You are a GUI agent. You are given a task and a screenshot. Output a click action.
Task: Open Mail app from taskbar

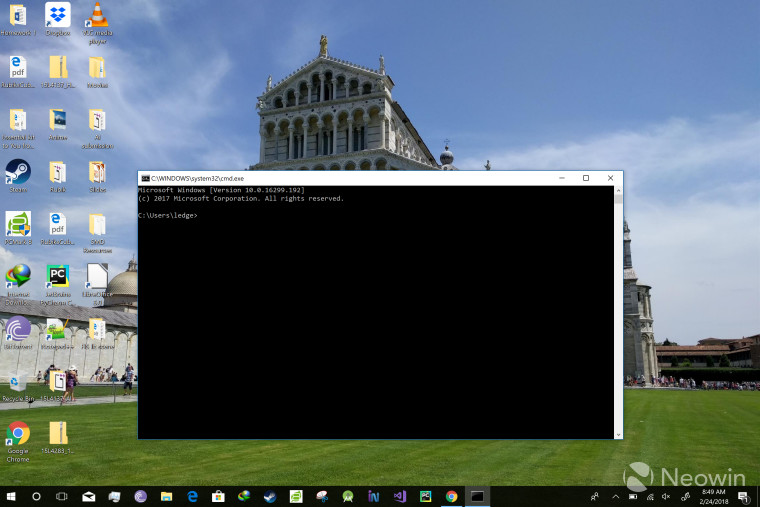(x=89, y=496)
